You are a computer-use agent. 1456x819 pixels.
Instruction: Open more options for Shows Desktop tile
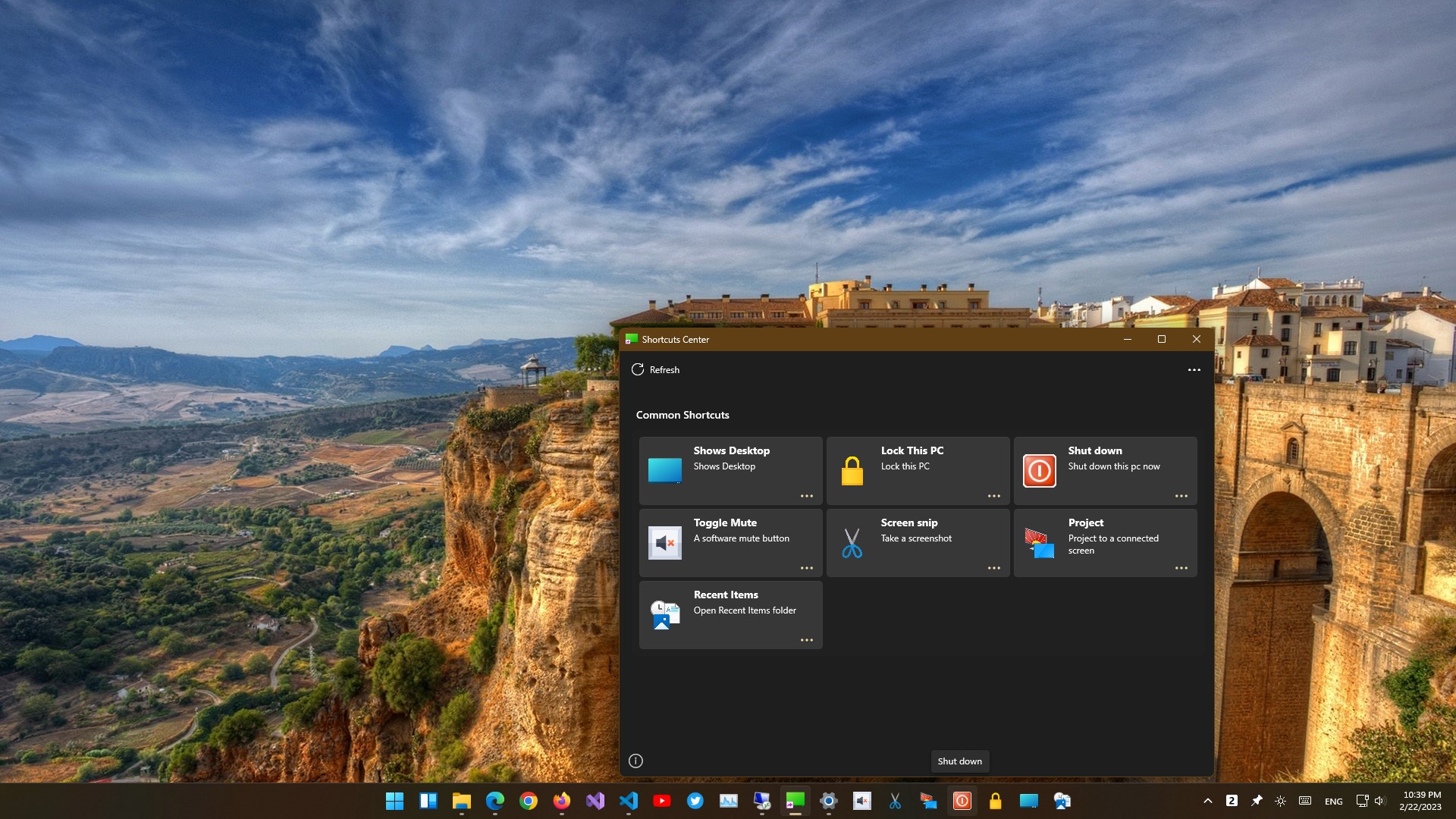[x=806, y=496]
